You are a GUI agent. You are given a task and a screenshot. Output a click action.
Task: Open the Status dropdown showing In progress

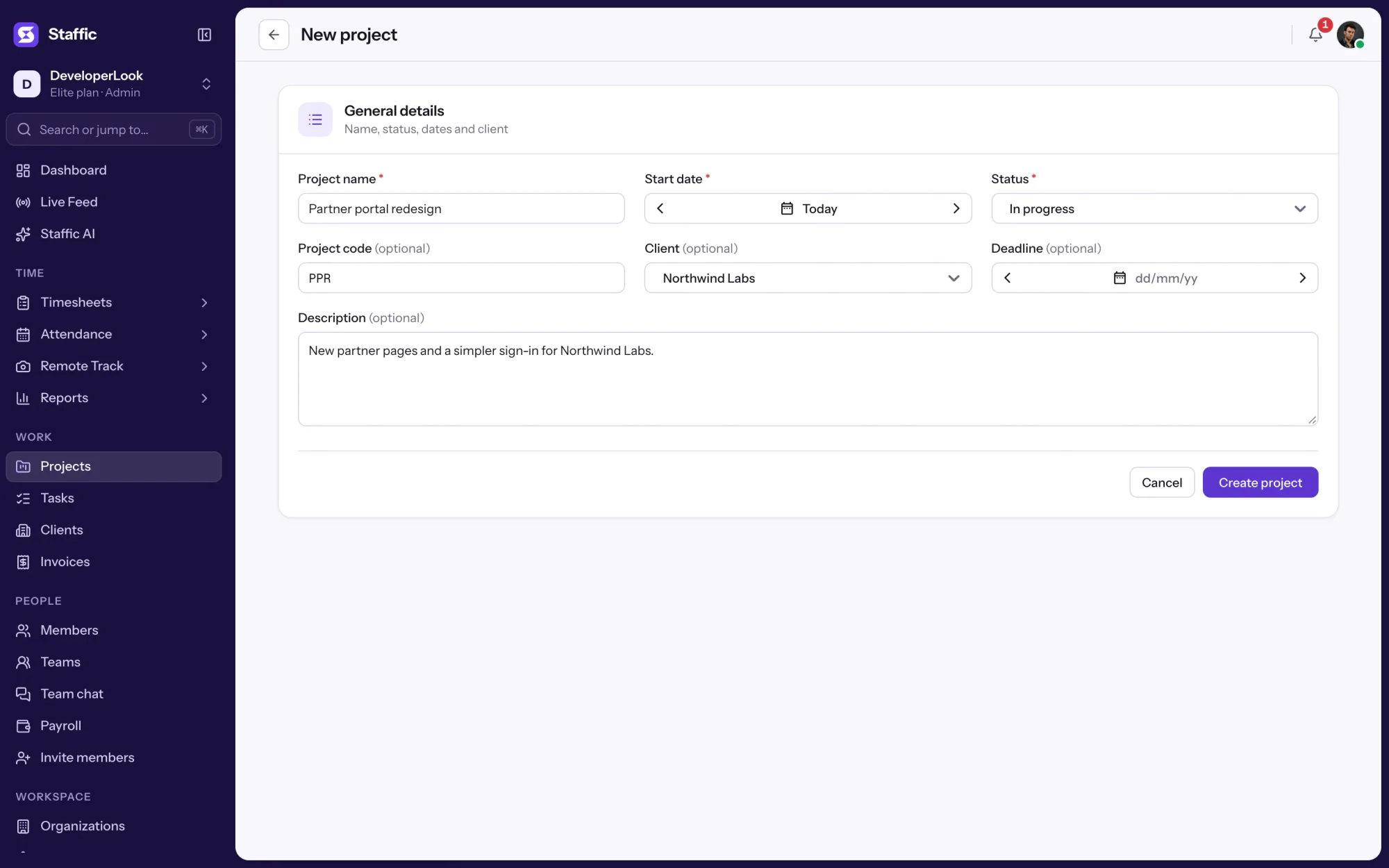pos(1154,208)
